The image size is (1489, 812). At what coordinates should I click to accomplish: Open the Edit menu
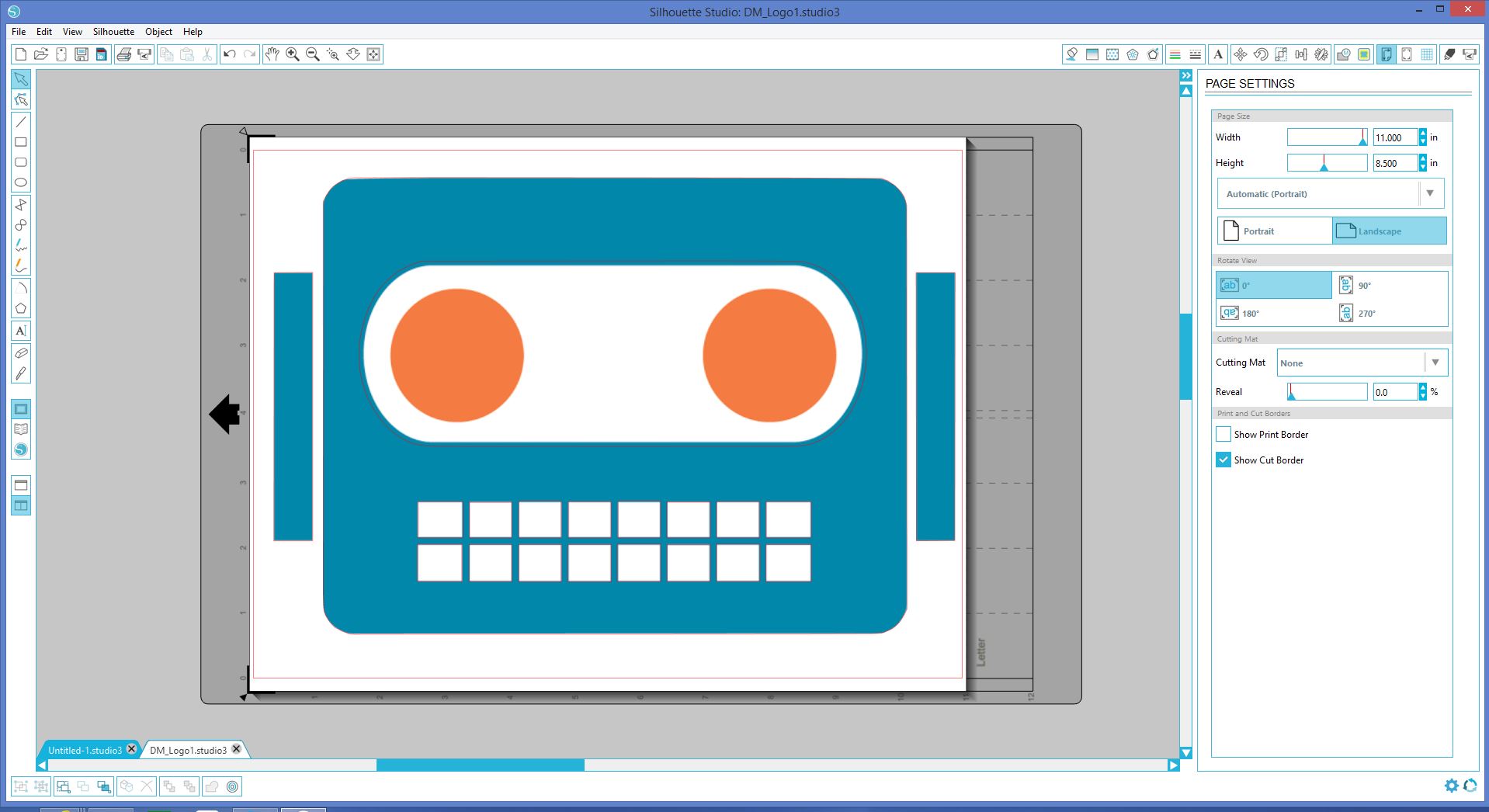point(44,32)
